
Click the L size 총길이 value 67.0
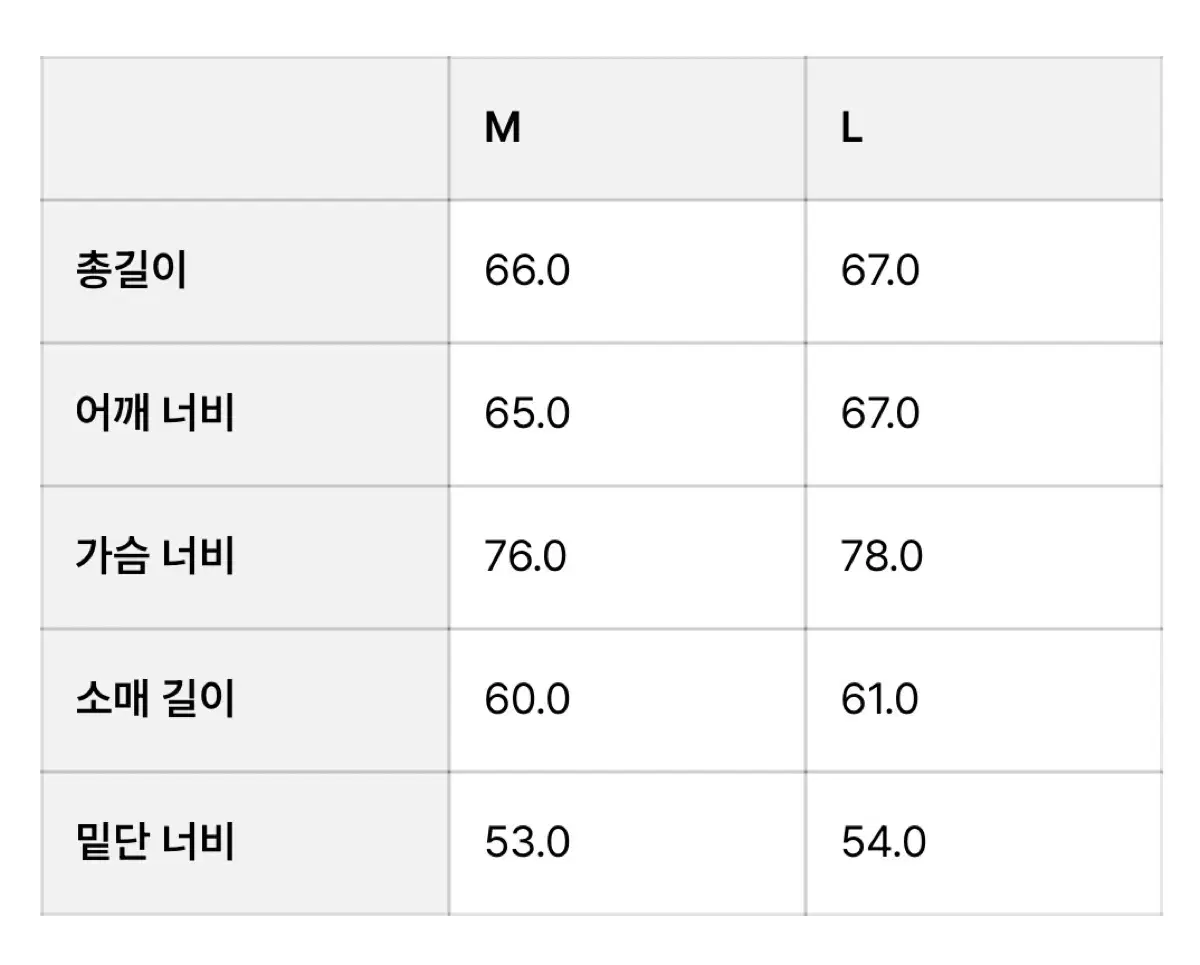point(880,272)
